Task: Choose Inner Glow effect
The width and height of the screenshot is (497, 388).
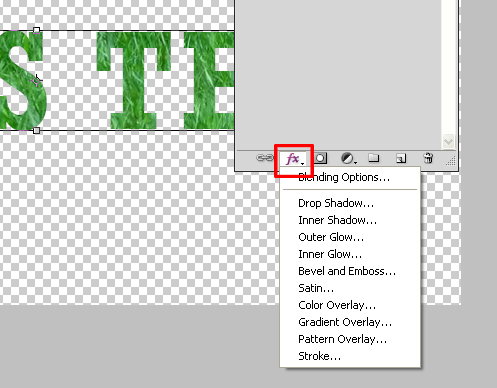Action: point(330,254)
